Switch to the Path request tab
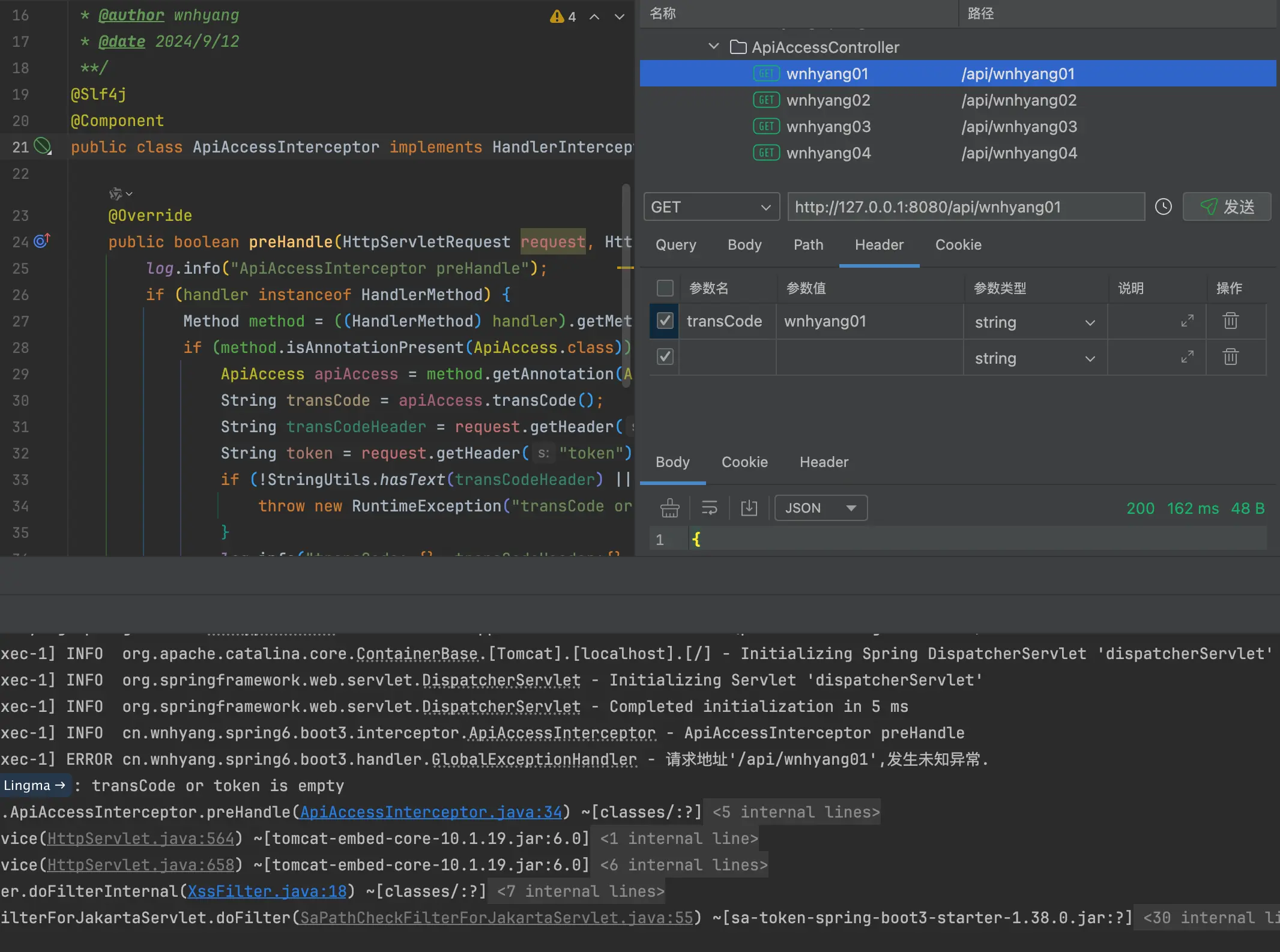Viewport: 1280px width, 952px height. (x=808, y=245)
